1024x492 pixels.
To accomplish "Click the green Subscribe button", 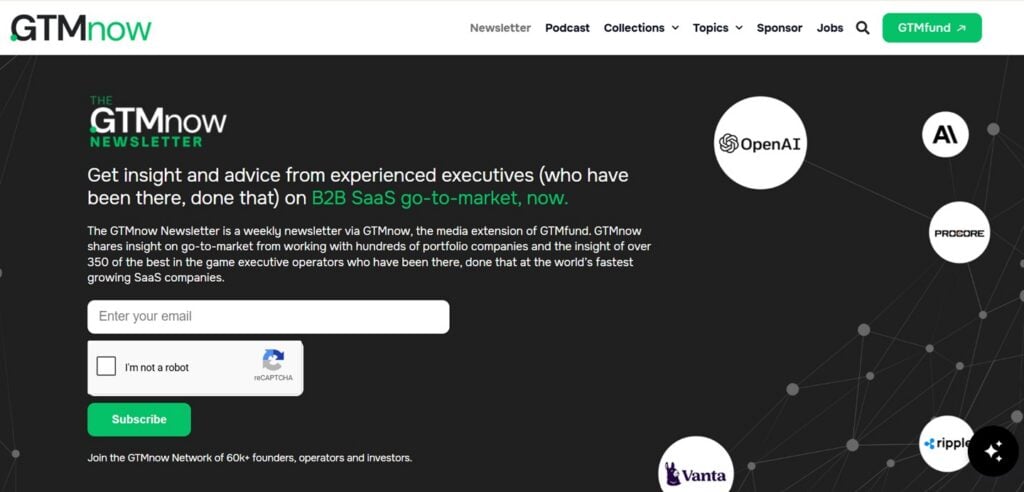I will [139, 419].
